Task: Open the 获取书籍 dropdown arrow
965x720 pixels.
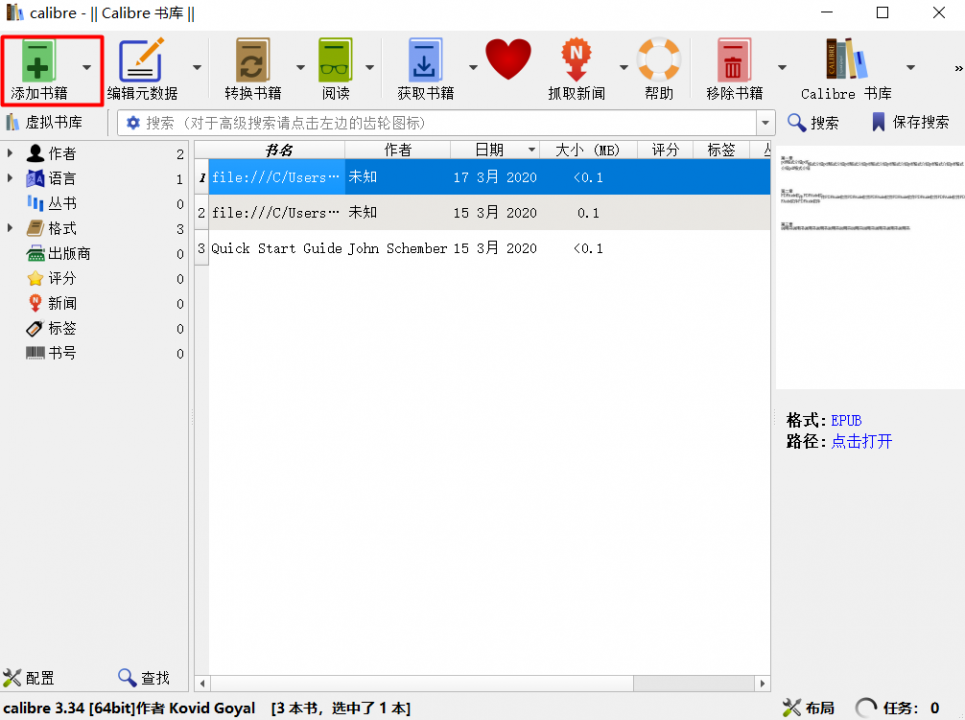Action: [473, 68]
